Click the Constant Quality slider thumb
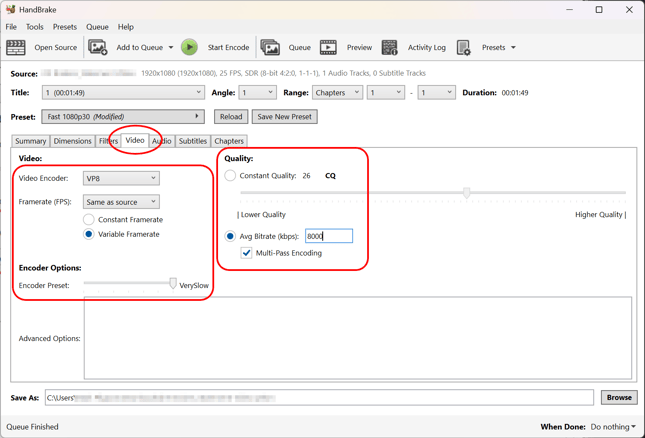 pyautogui.click(x=466, y=192)
